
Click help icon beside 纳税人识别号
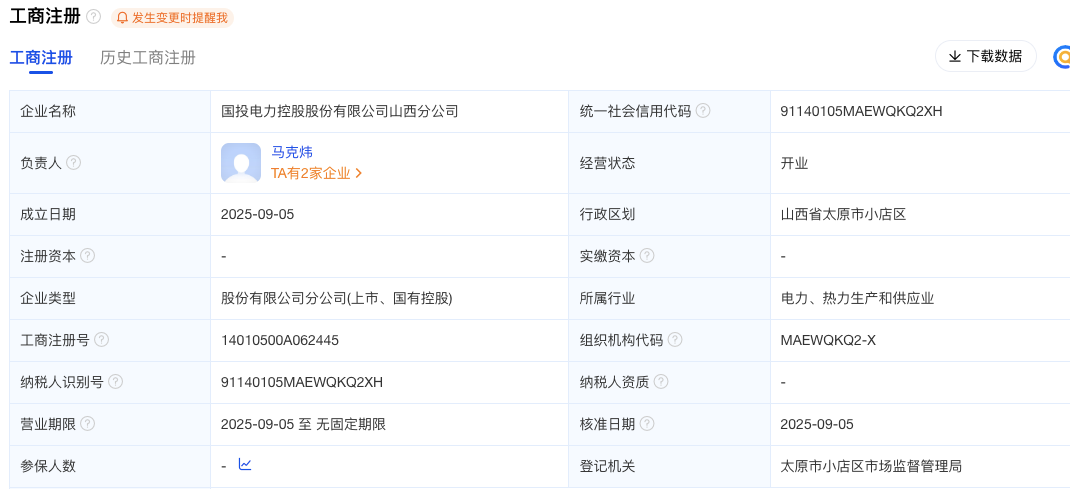[x=115, y=381]
